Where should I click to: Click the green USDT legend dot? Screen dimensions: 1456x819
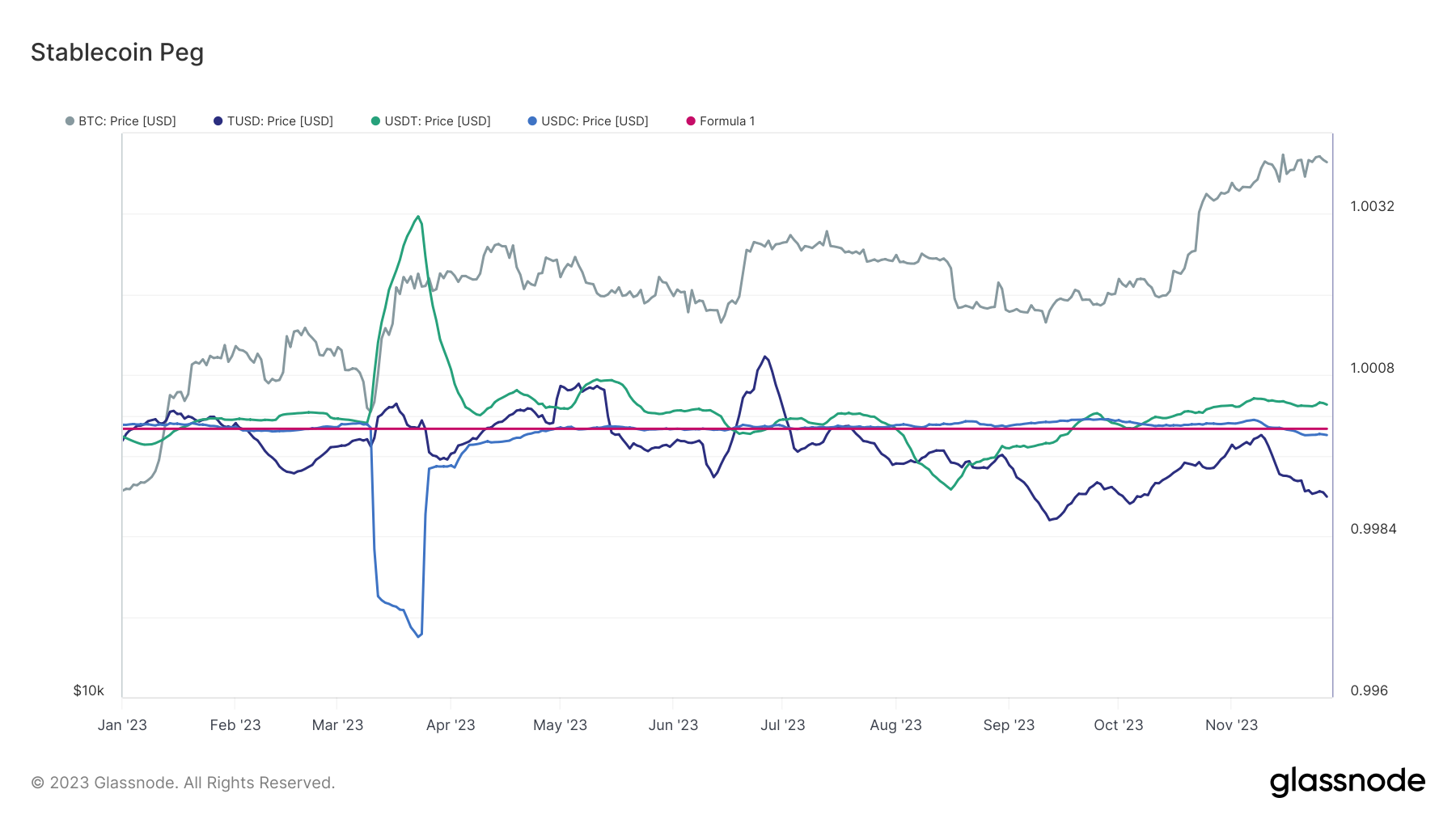pos(375,121)
